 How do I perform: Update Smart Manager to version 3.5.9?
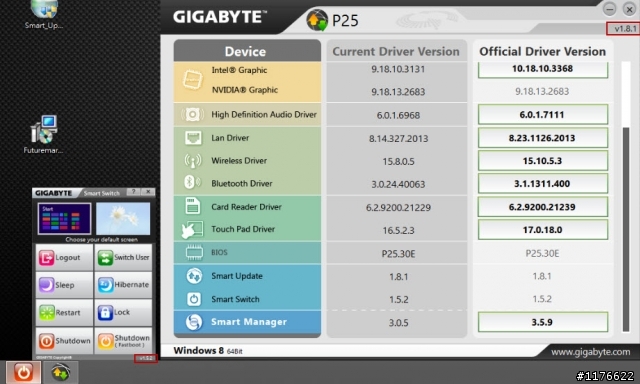[542, 322]
